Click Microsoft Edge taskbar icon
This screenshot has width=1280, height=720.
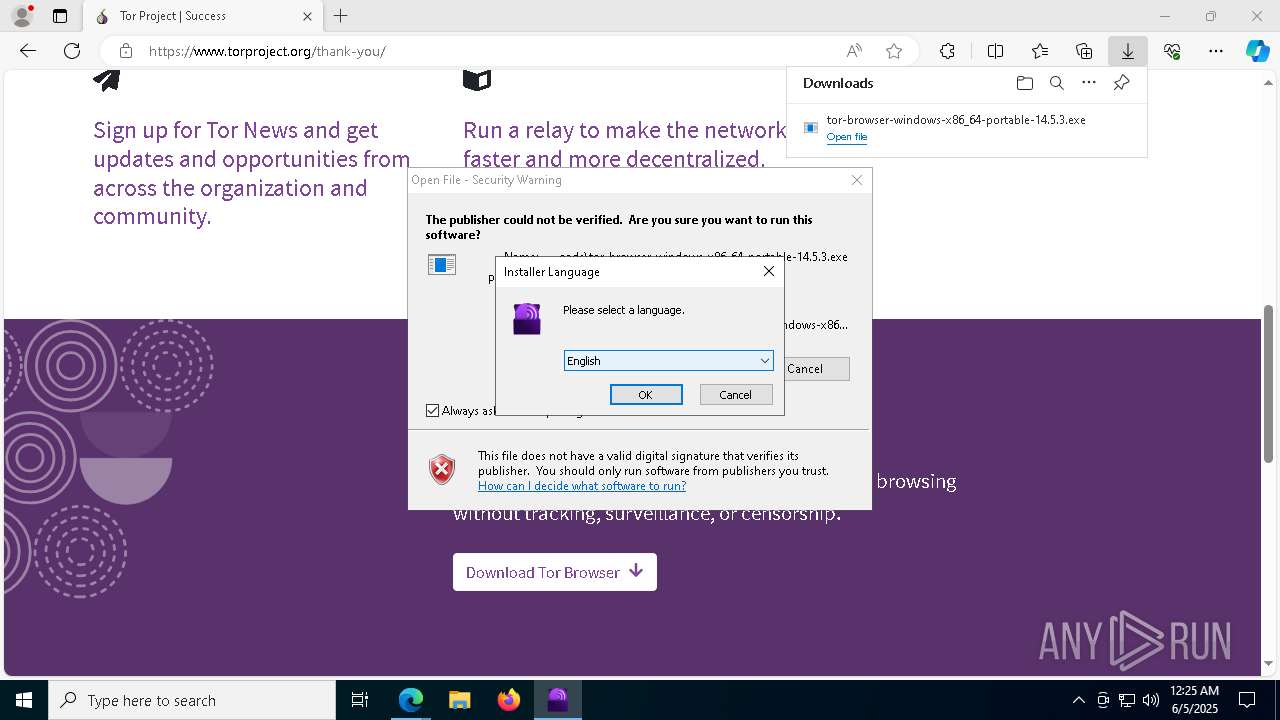tap(411, 700)
